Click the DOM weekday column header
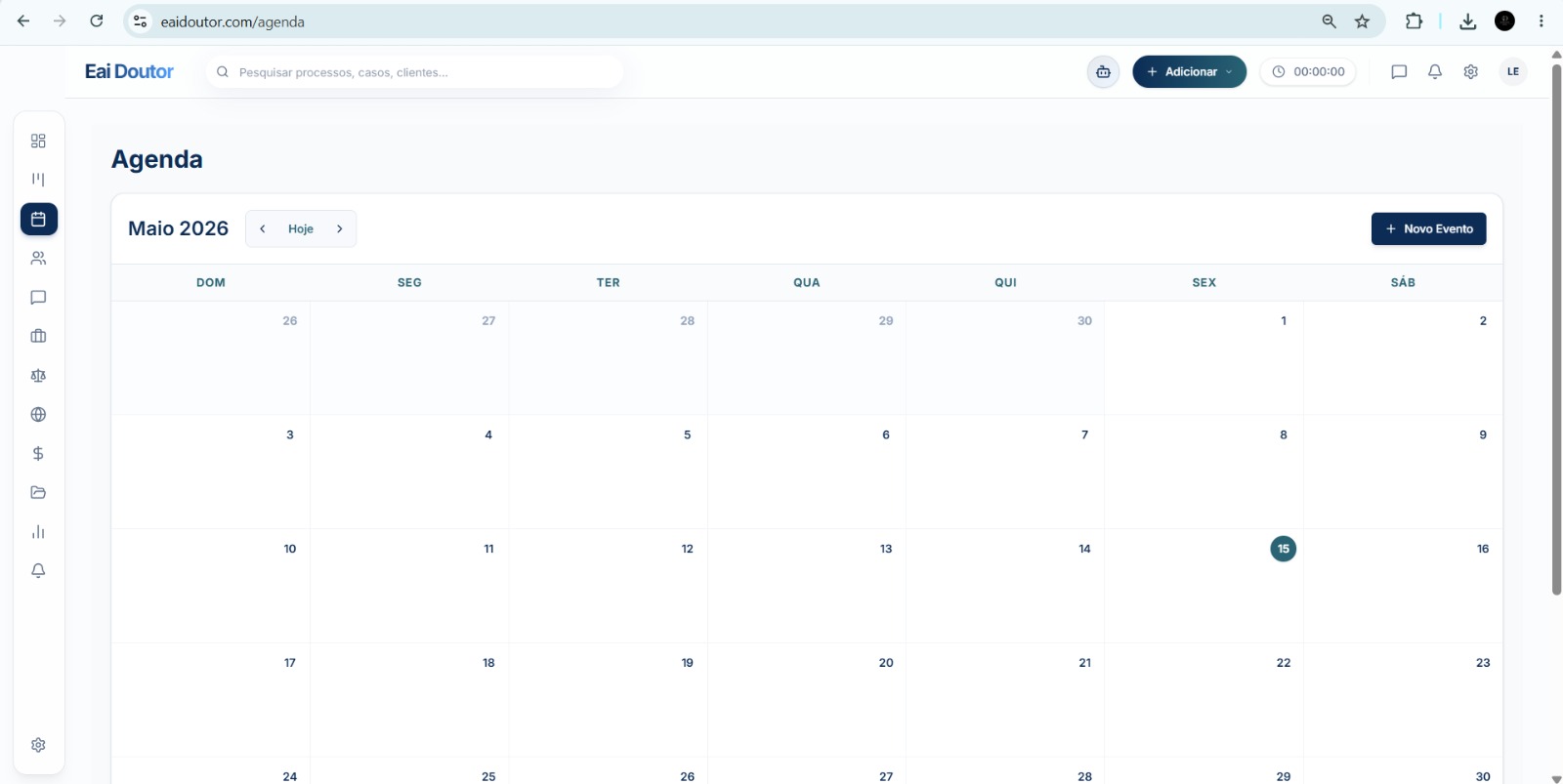Screen dimensions: 1563x784 (x=211, y=283)
